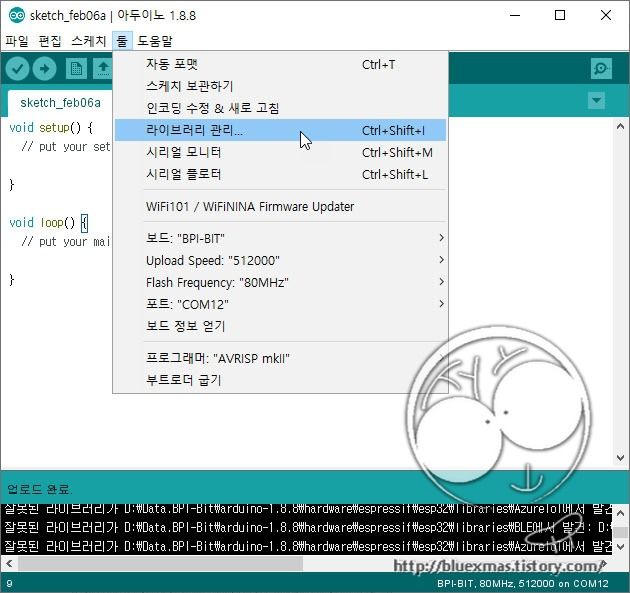Viewport: 630px width, 593px height.
Task: Click console scrollbar up arrow
Action: [x=620, y=513]
